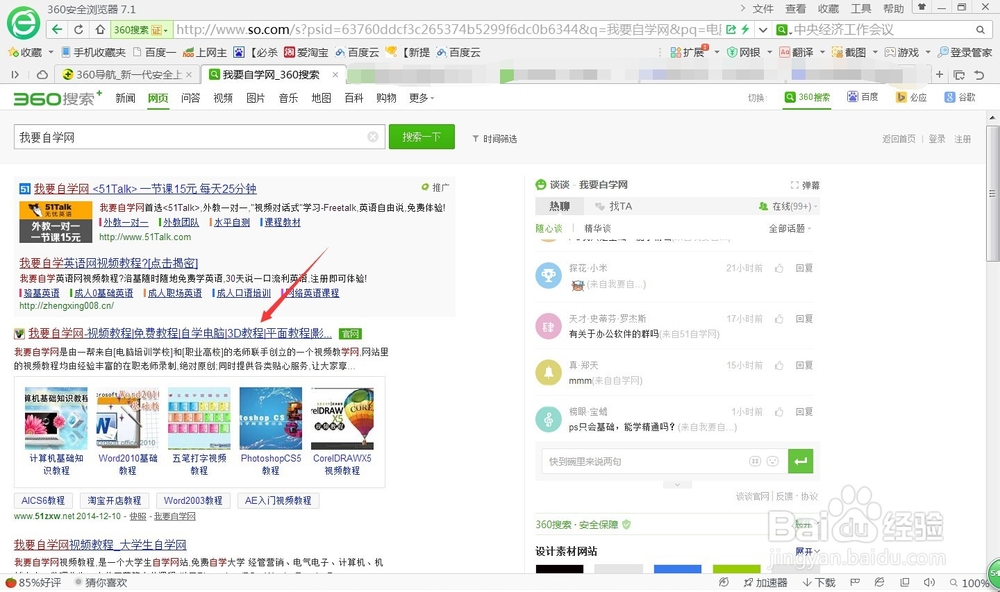Open the 全部话题 topics dropdown
This screenshot has width=1000, height=592.
790,228
